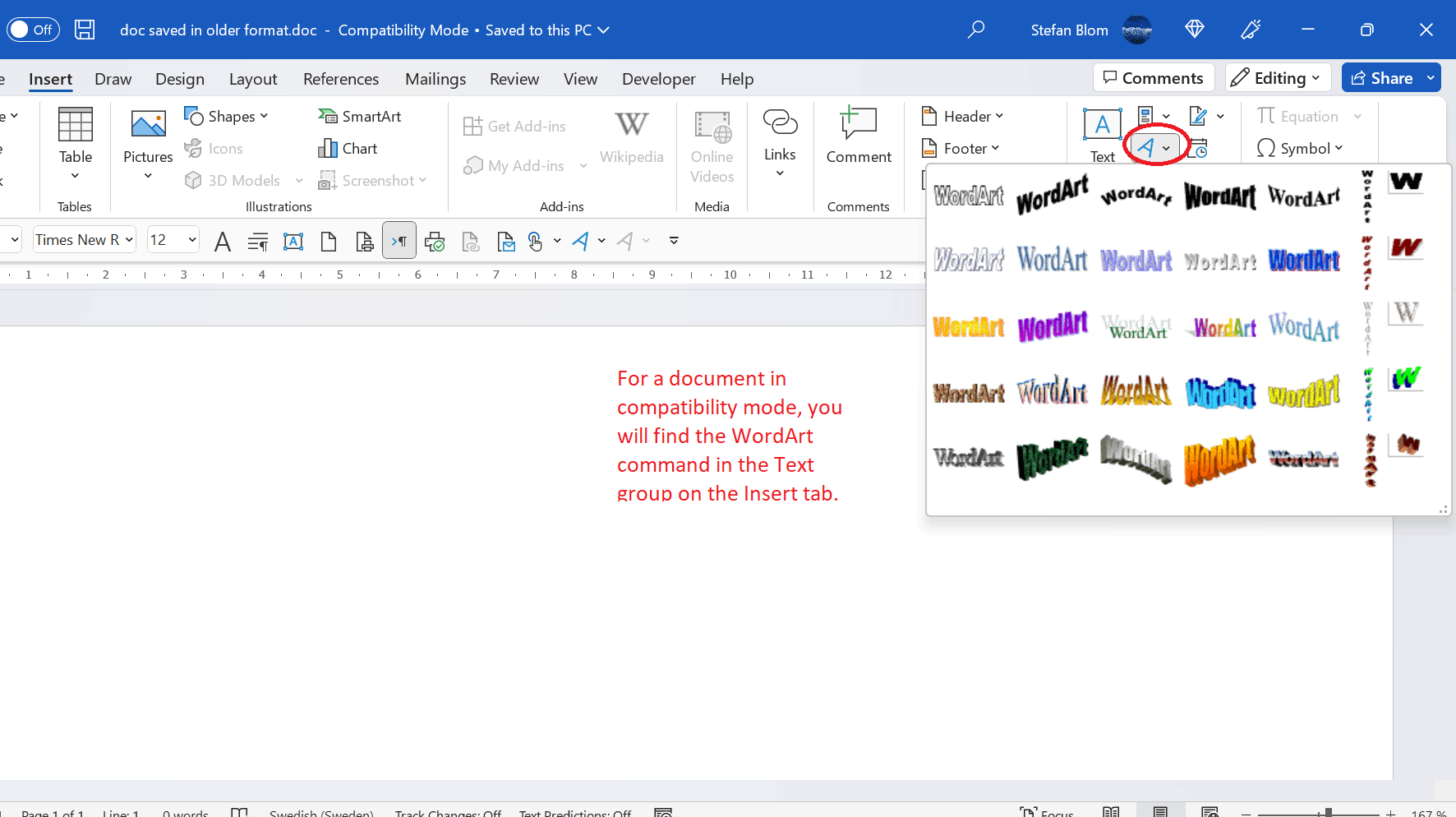The image size is (1456, 817).
Task: Select the green-blue W WordArt style
Action: click(x=1406, y=379)
